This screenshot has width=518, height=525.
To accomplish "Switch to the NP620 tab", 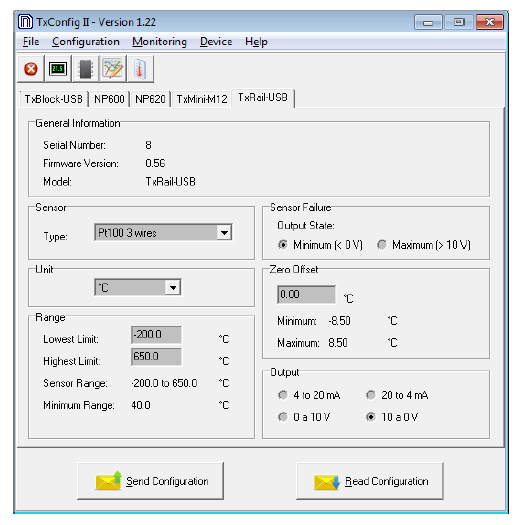I will (x=150, y=99).
